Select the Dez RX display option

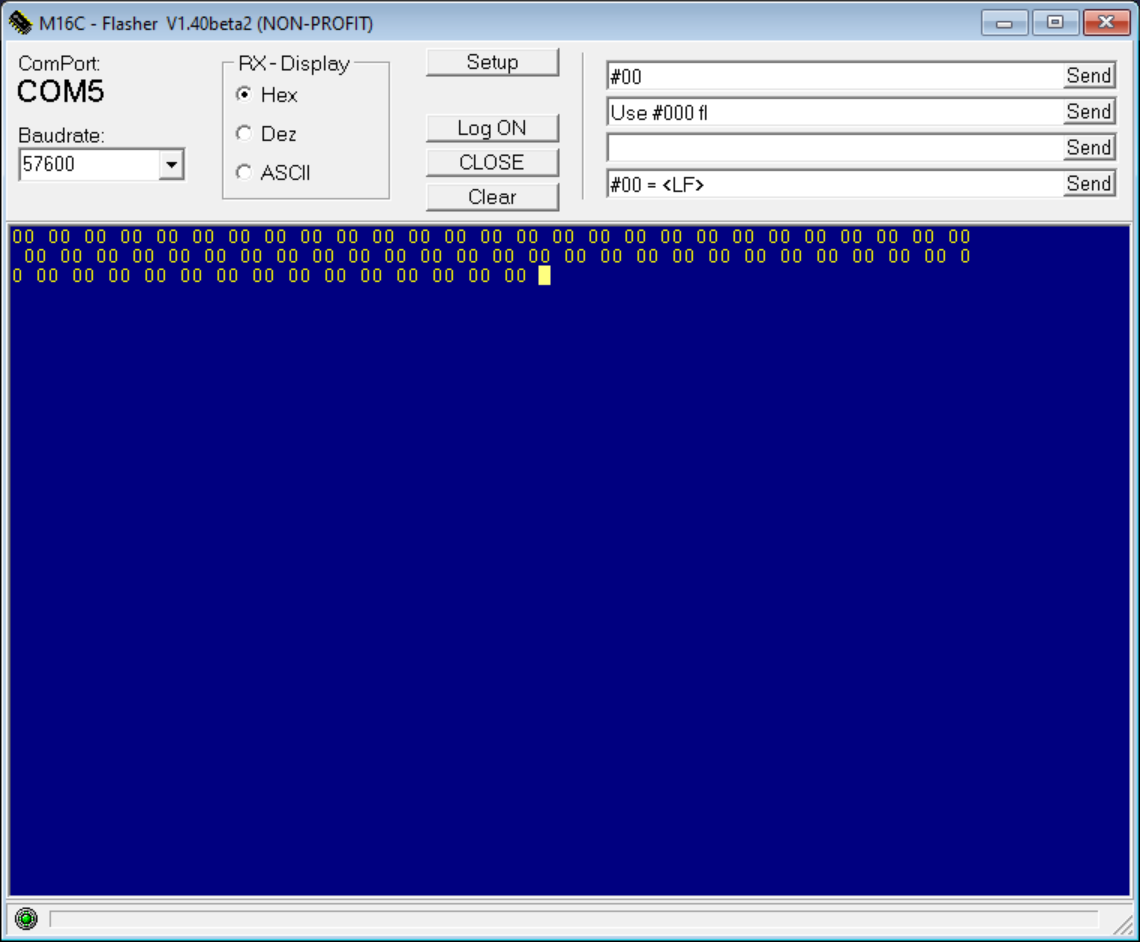coord(244,134)
